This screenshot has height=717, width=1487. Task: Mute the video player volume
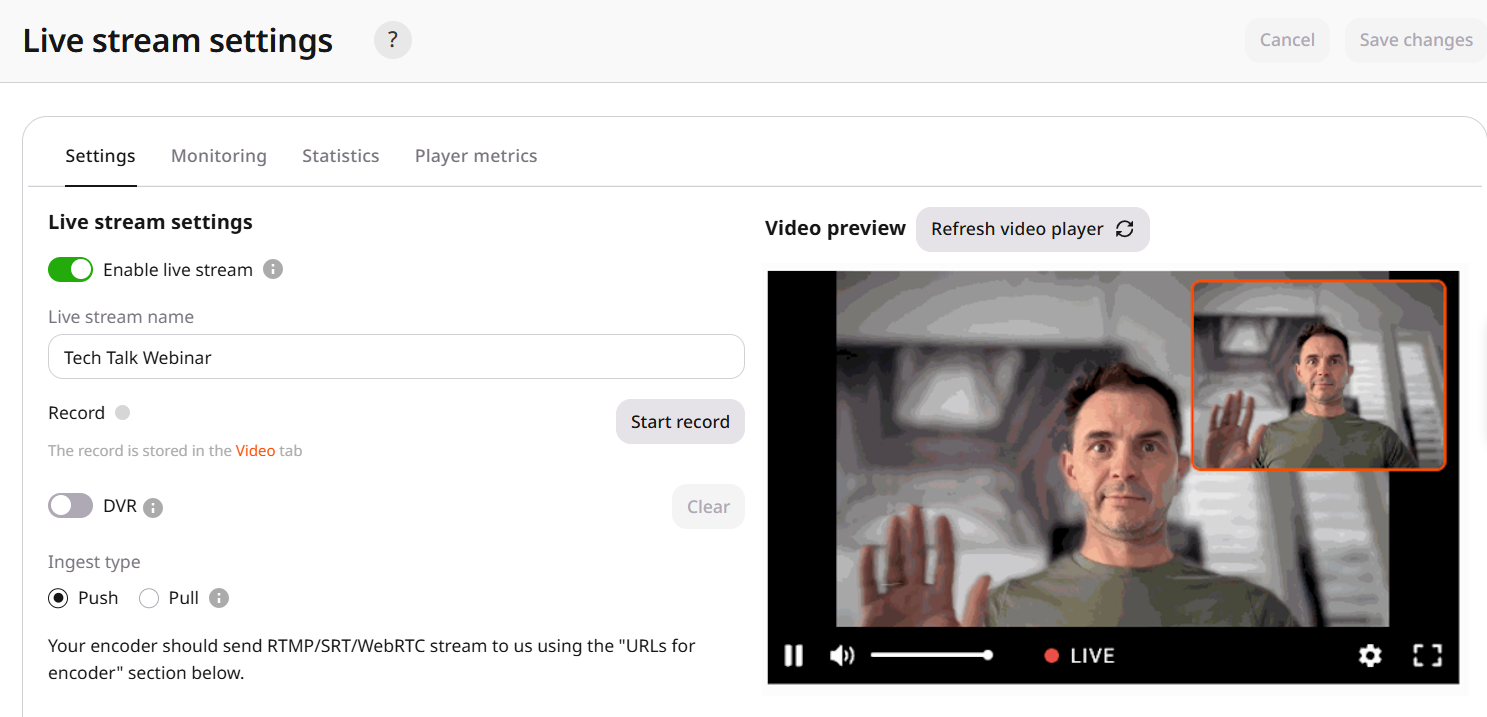pyautogui.click(x=842, y=656)
